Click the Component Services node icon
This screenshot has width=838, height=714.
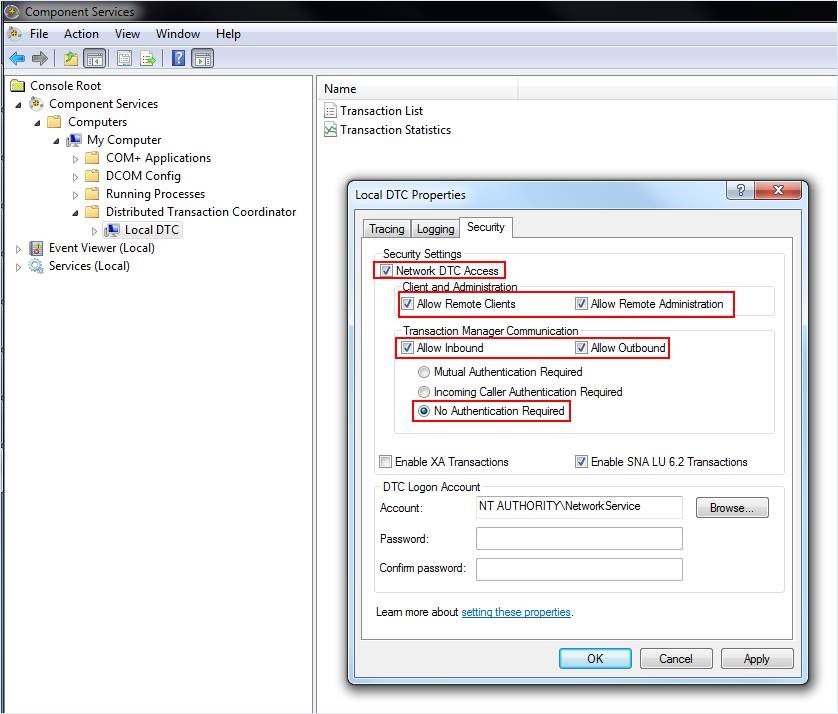click(x=36, y=103)
